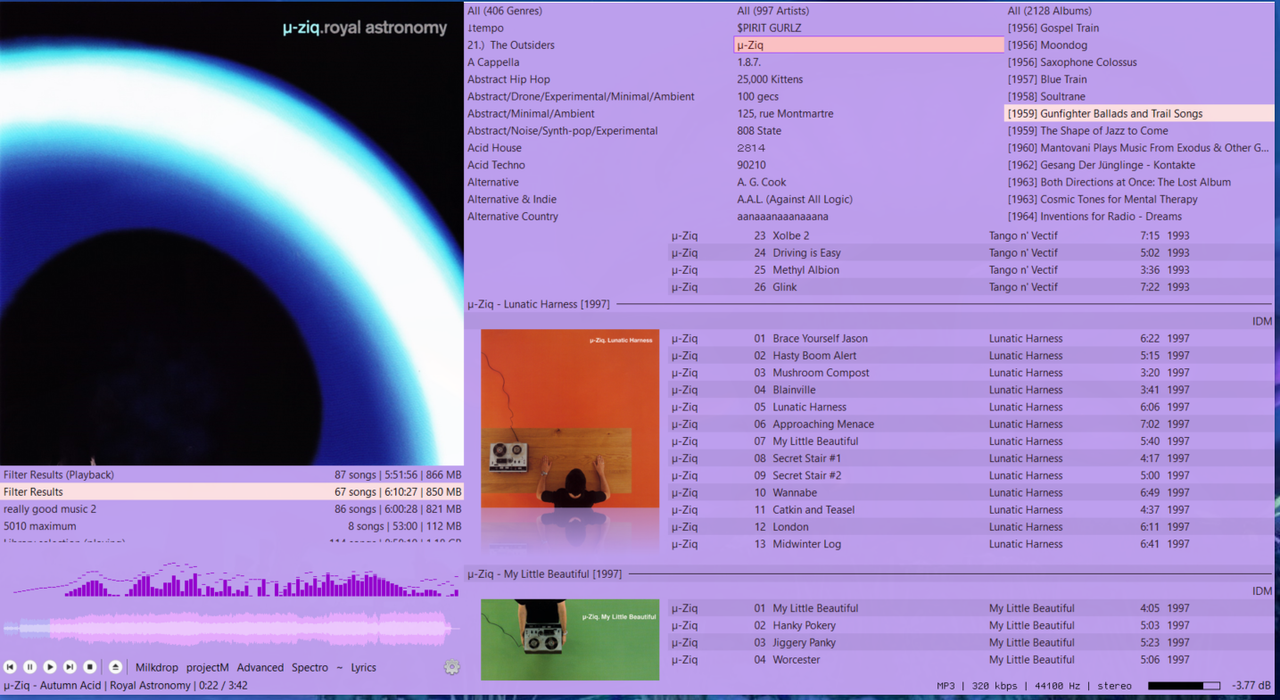This screenshot has height=700, width=1280.
Task: Open settings with the gear icon
Action: pos(452,667)
